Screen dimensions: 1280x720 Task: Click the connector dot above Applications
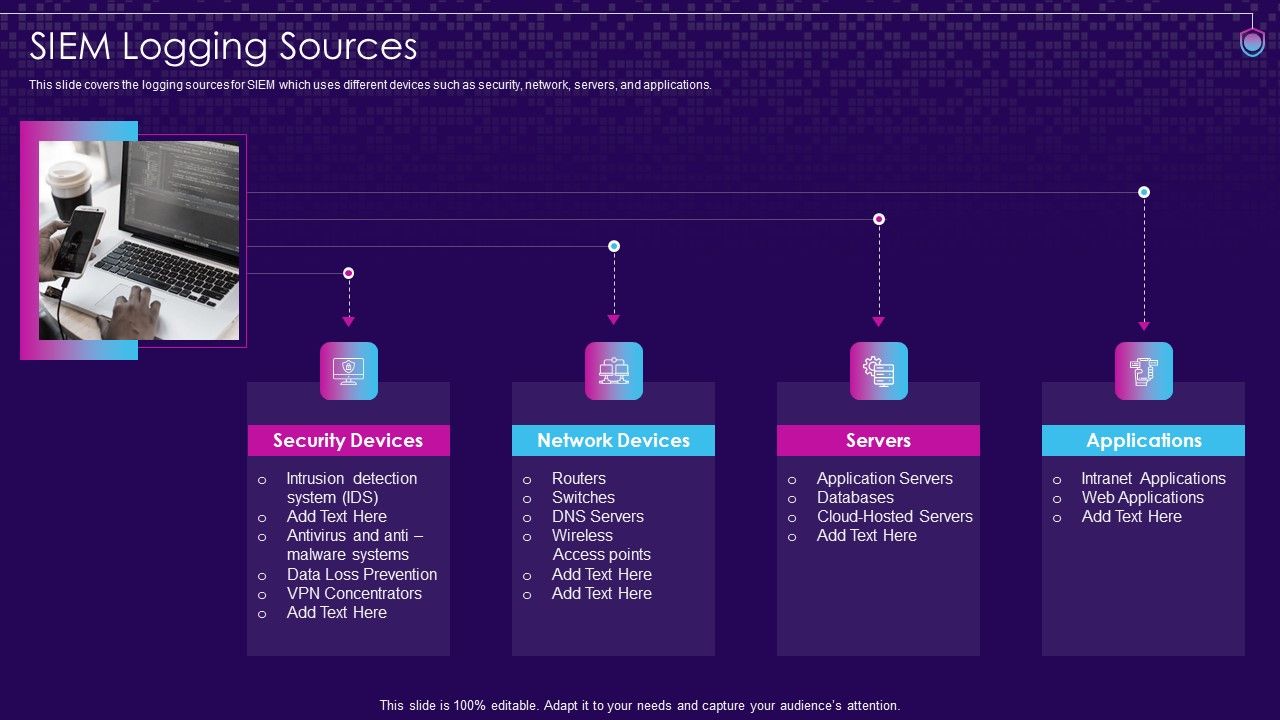1144,192
